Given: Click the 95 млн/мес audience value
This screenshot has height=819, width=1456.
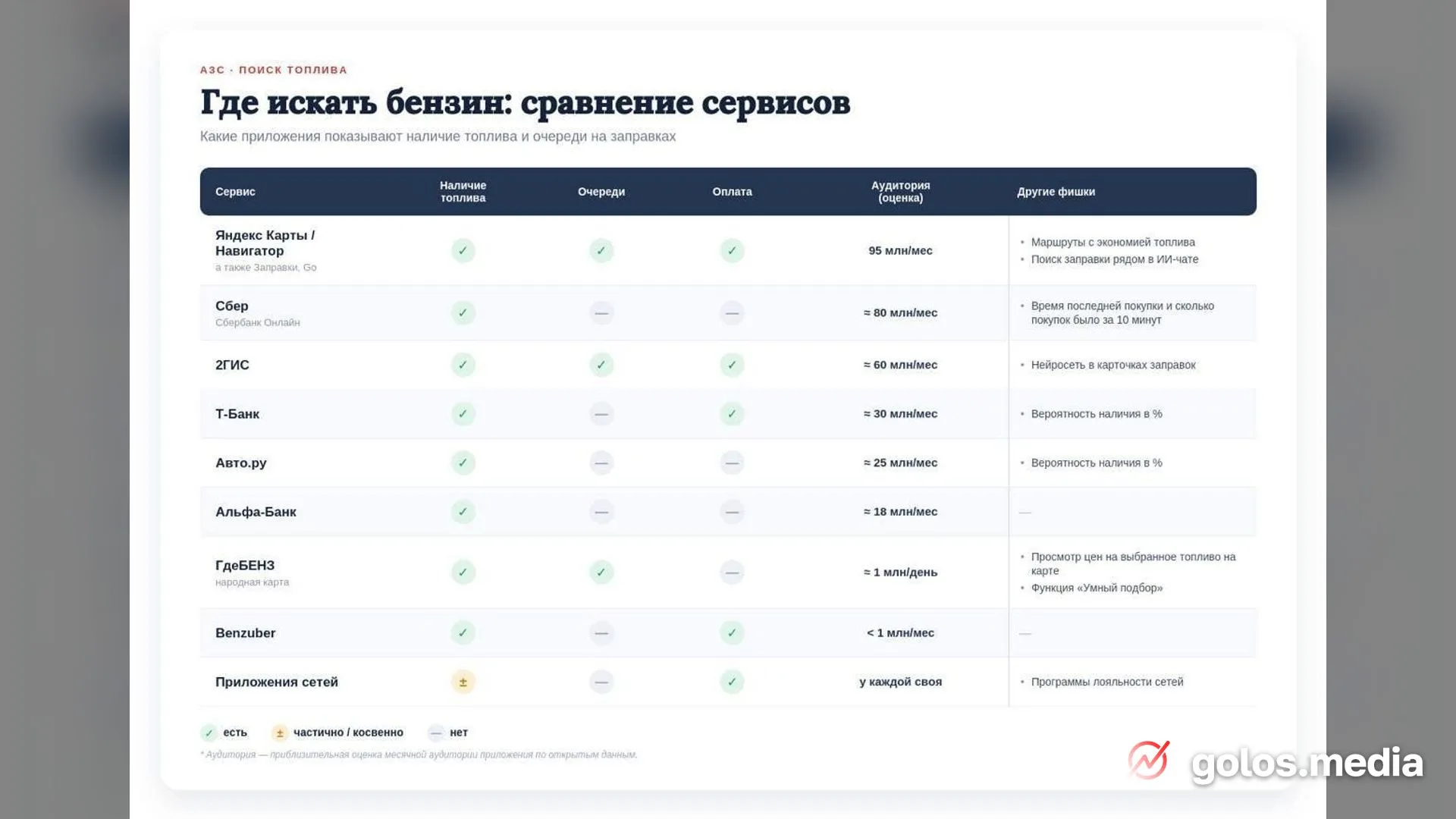Looking at the screenshot, I should (x=900, y=250).
